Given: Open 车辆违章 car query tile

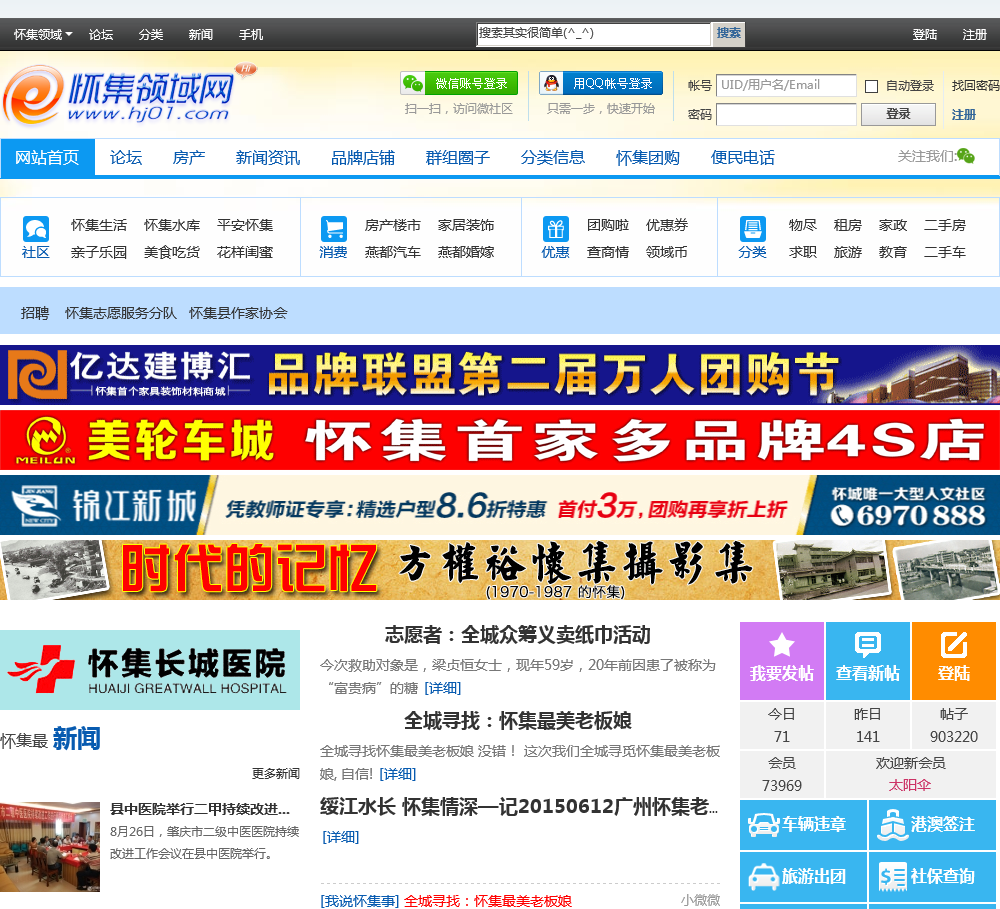Looking at the screenshot, I should click(803, 825).
